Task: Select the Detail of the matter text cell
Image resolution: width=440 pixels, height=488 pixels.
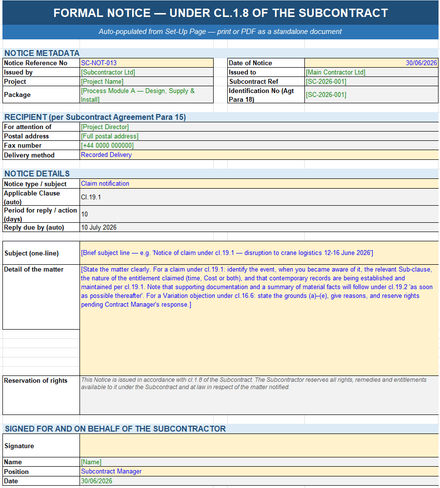Action: coord(259,320)
